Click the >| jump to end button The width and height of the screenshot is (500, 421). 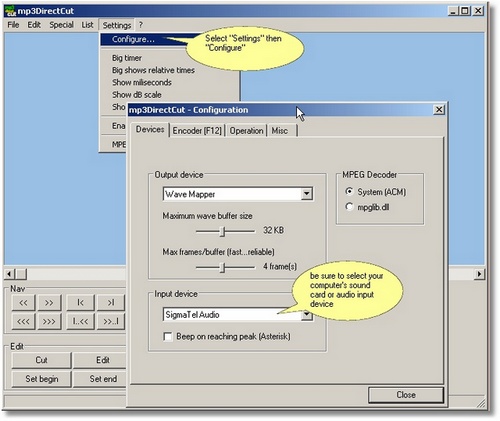(111, 303)
